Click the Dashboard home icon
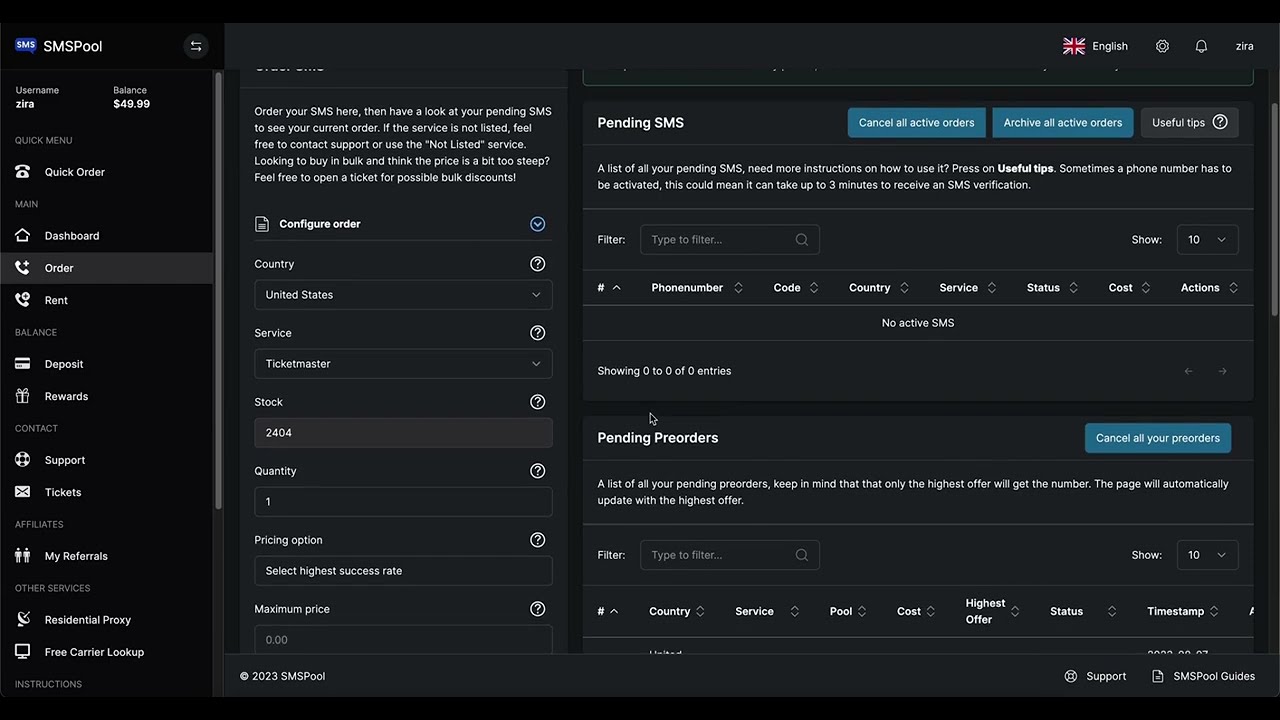The width and height of the screenshot is (1280, 720). pyautogui.click(x=23, y=236)
